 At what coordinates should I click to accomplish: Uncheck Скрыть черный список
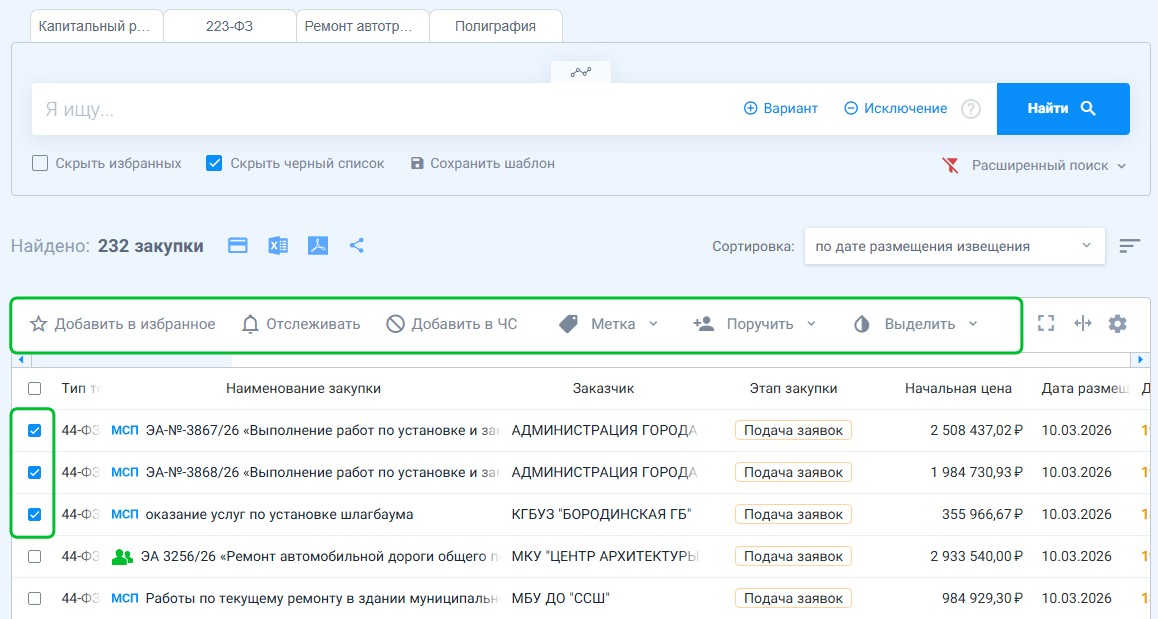214,163
